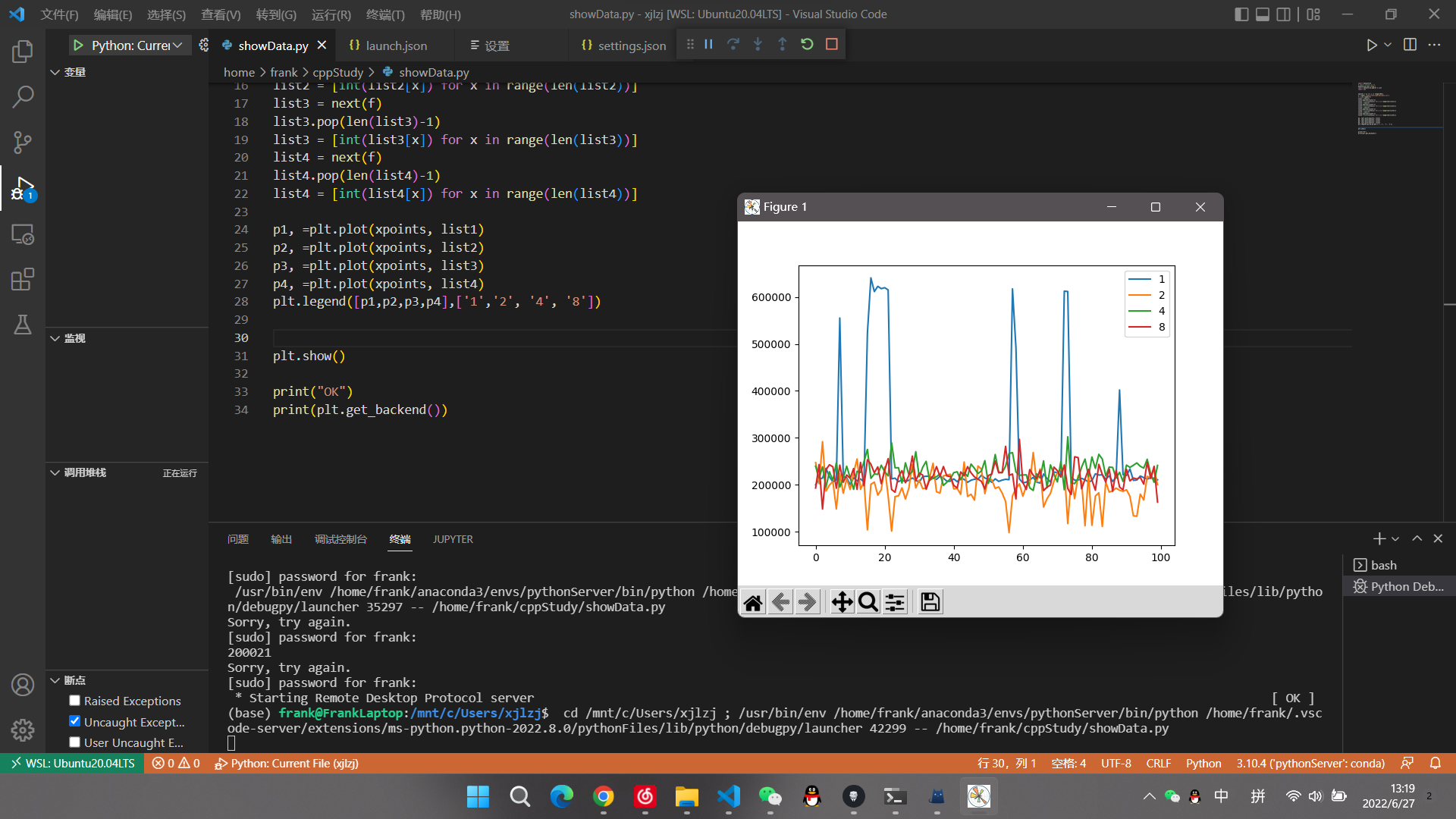Open the Extensions view in the activity bar
This screenshot has width=1456, height=819.
[x=23, y=280]
